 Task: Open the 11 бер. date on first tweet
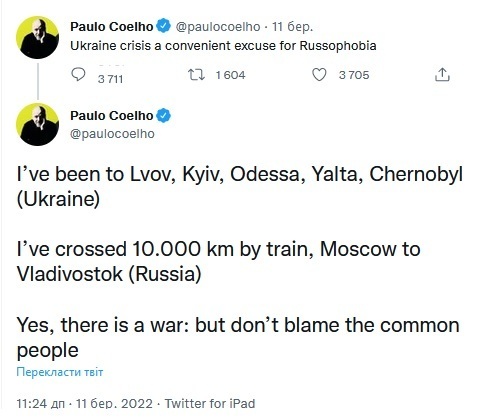pos(293,27)
